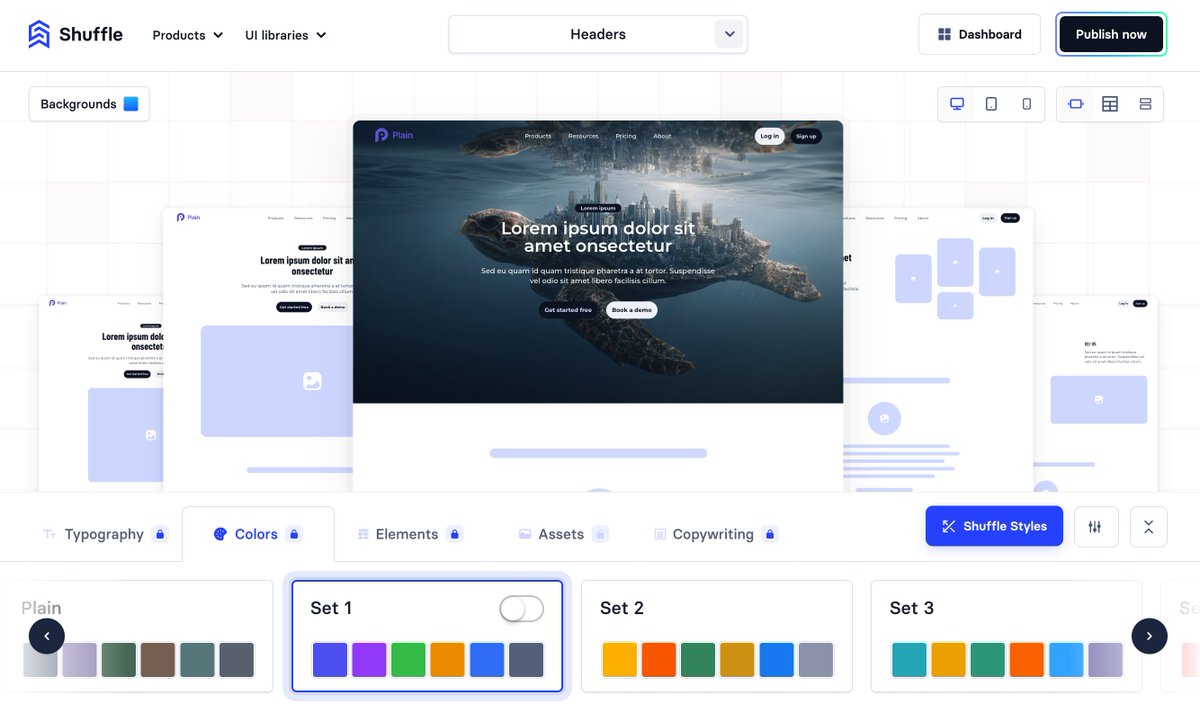Pick the brown swatch in Plain set
The image size is (1200, 704).
pos(158,660)
